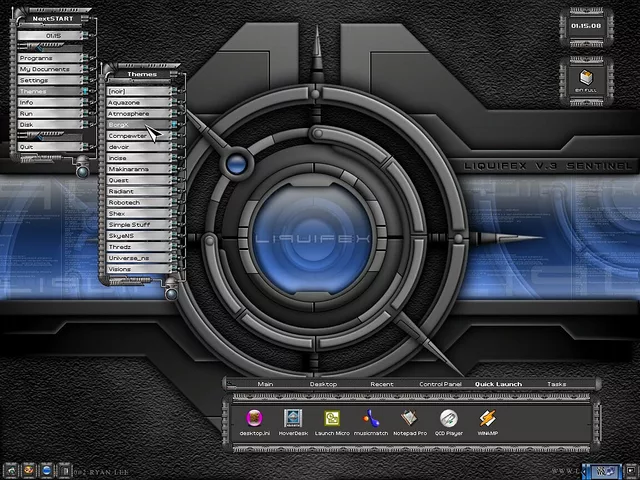Open the desktop.ini icon
This screenshot has height=480, width=640.
click(254, 419)
